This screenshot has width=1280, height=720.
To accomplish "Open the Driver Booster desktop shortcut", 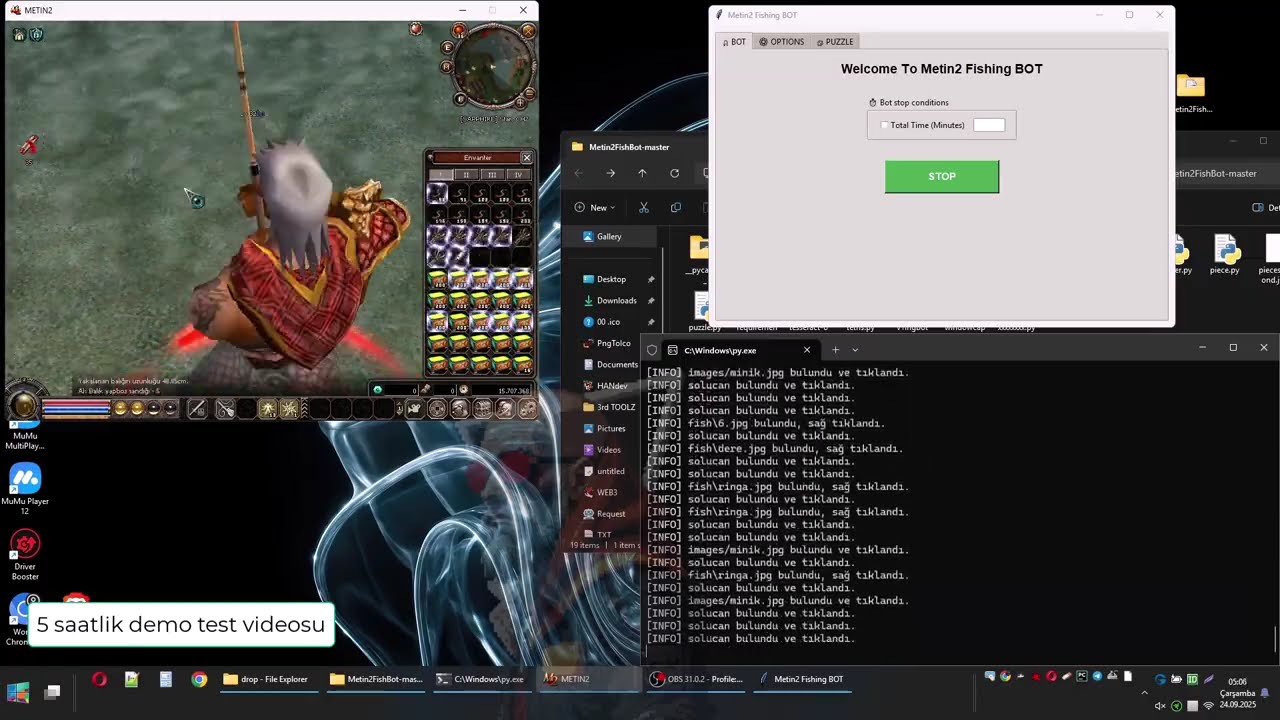I will click(25, 555).
